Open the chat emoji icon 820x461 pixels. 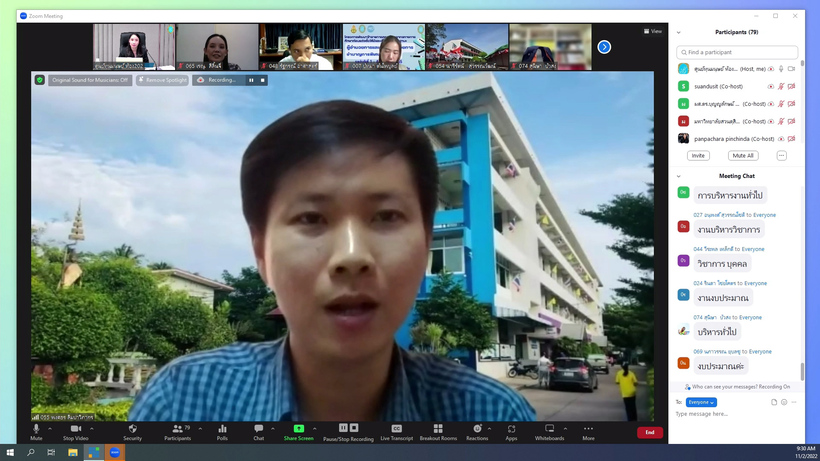pyautogui.click(x=784, y=402)
